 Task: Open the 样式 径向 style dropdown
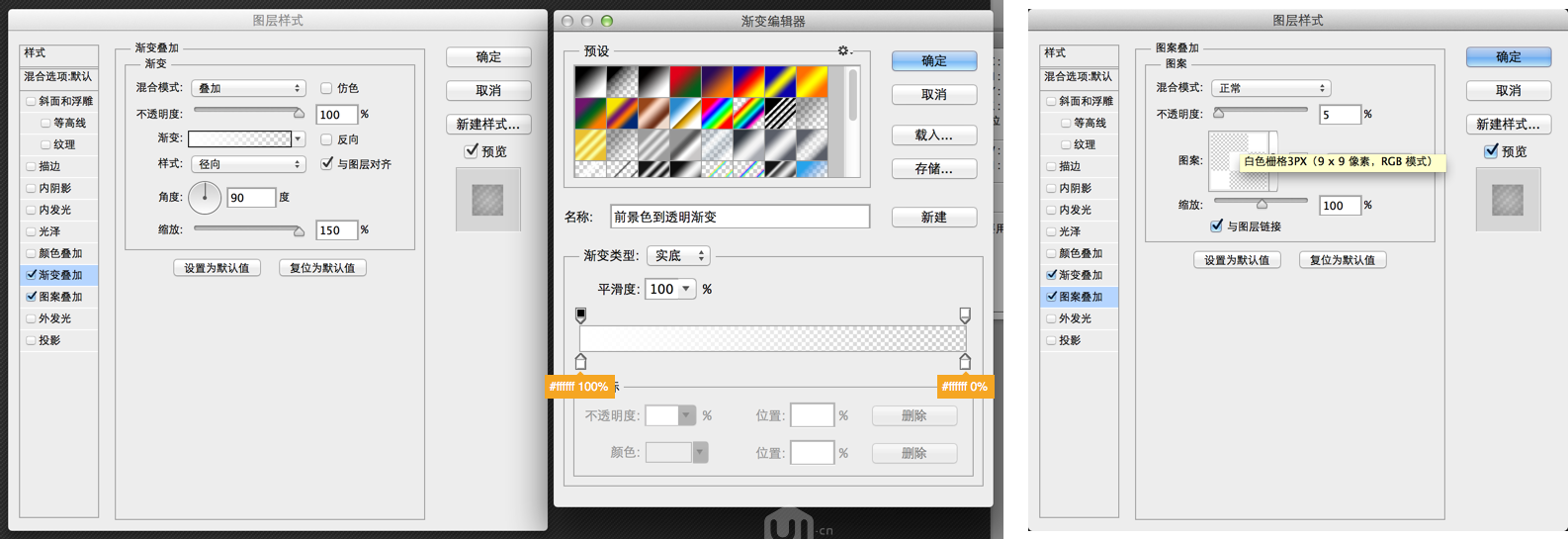248,163
